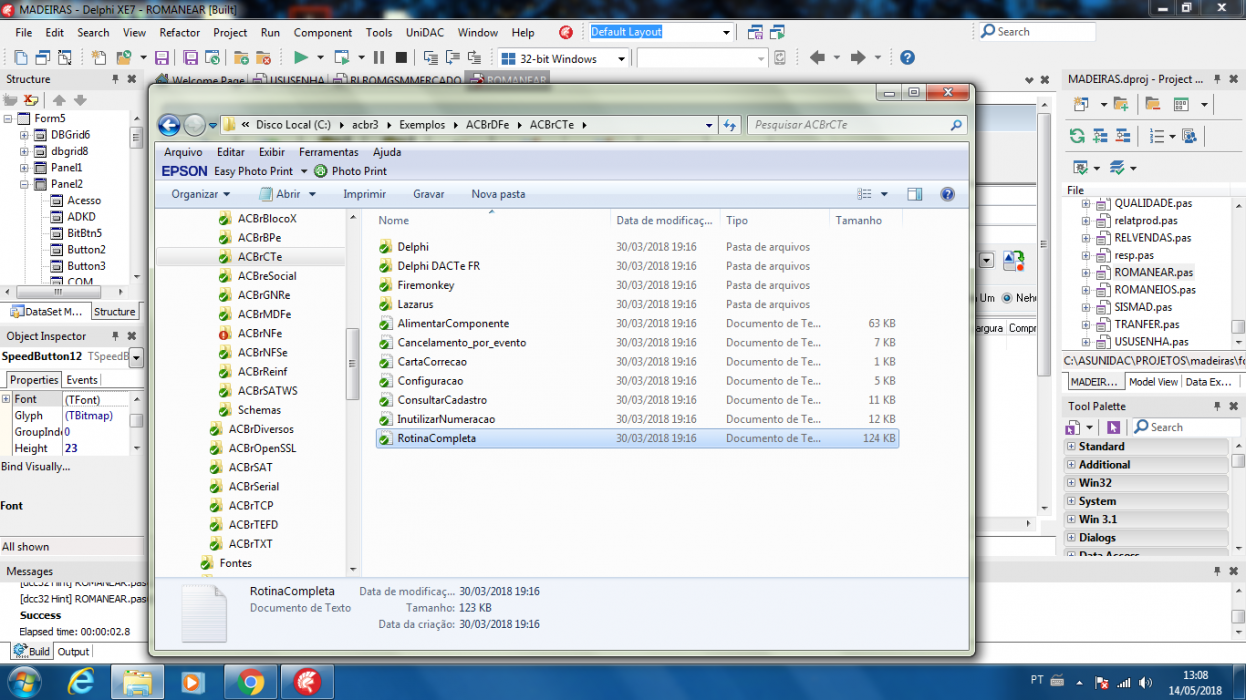Click the Open project icon in Delphi toolbar
1246x700 pixels.
126,58
